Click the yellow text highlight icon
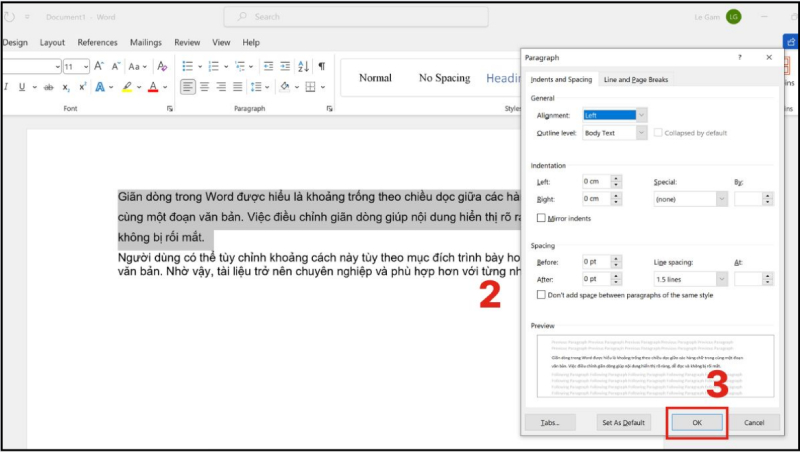 click(129, 87)
